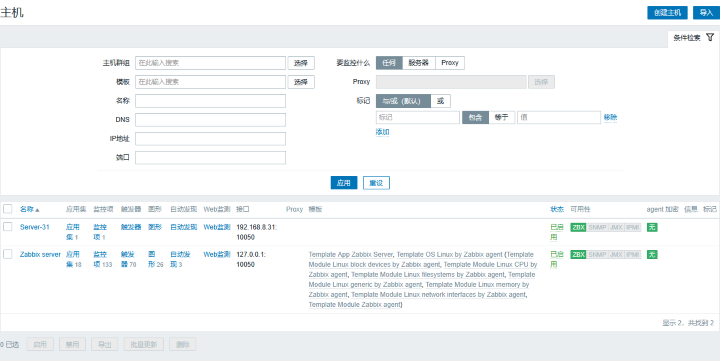
Task: Open the Server-31 host link
Action: [34, 227]
